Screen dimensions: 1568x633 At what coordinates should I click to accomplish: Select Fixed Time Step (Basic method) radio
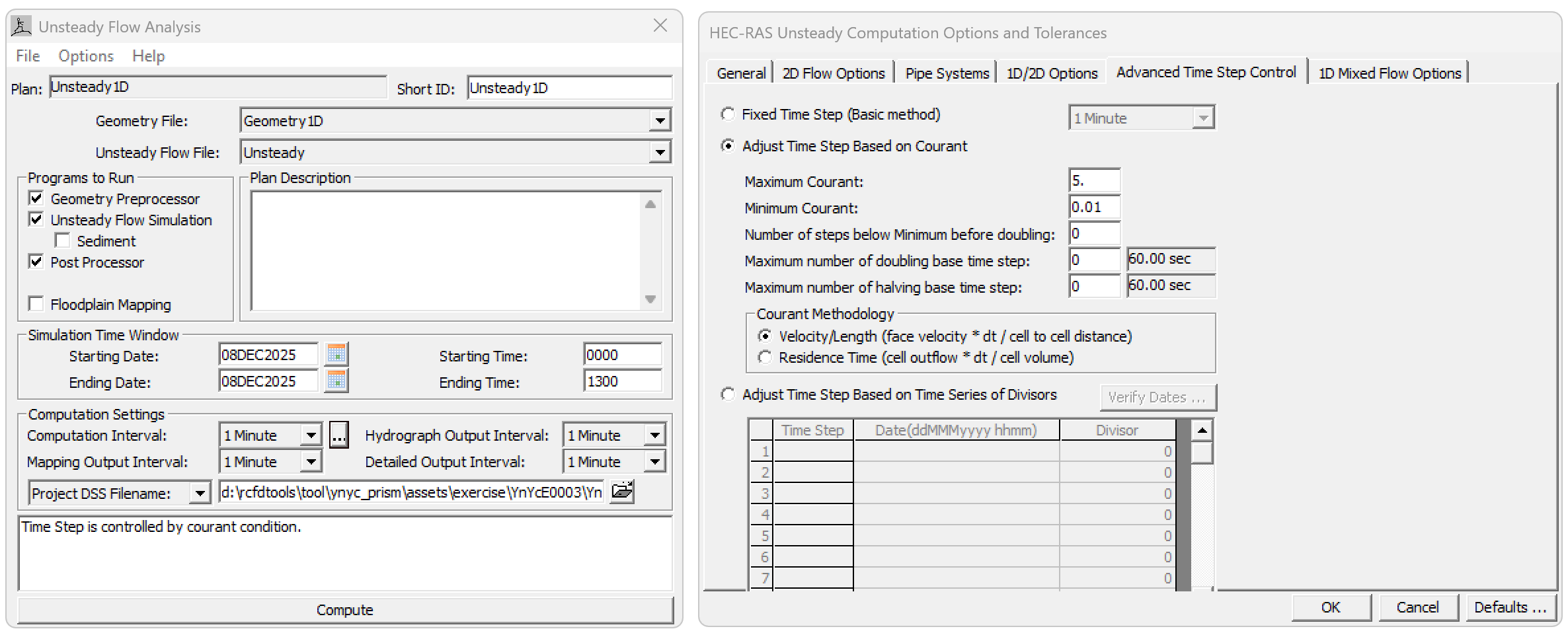[x=728, y=114]
